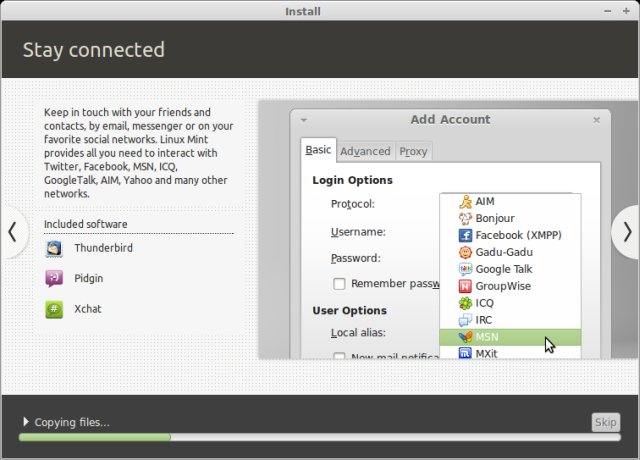
Task: Go to the next slide with right chevron
Action: point(627,232)
